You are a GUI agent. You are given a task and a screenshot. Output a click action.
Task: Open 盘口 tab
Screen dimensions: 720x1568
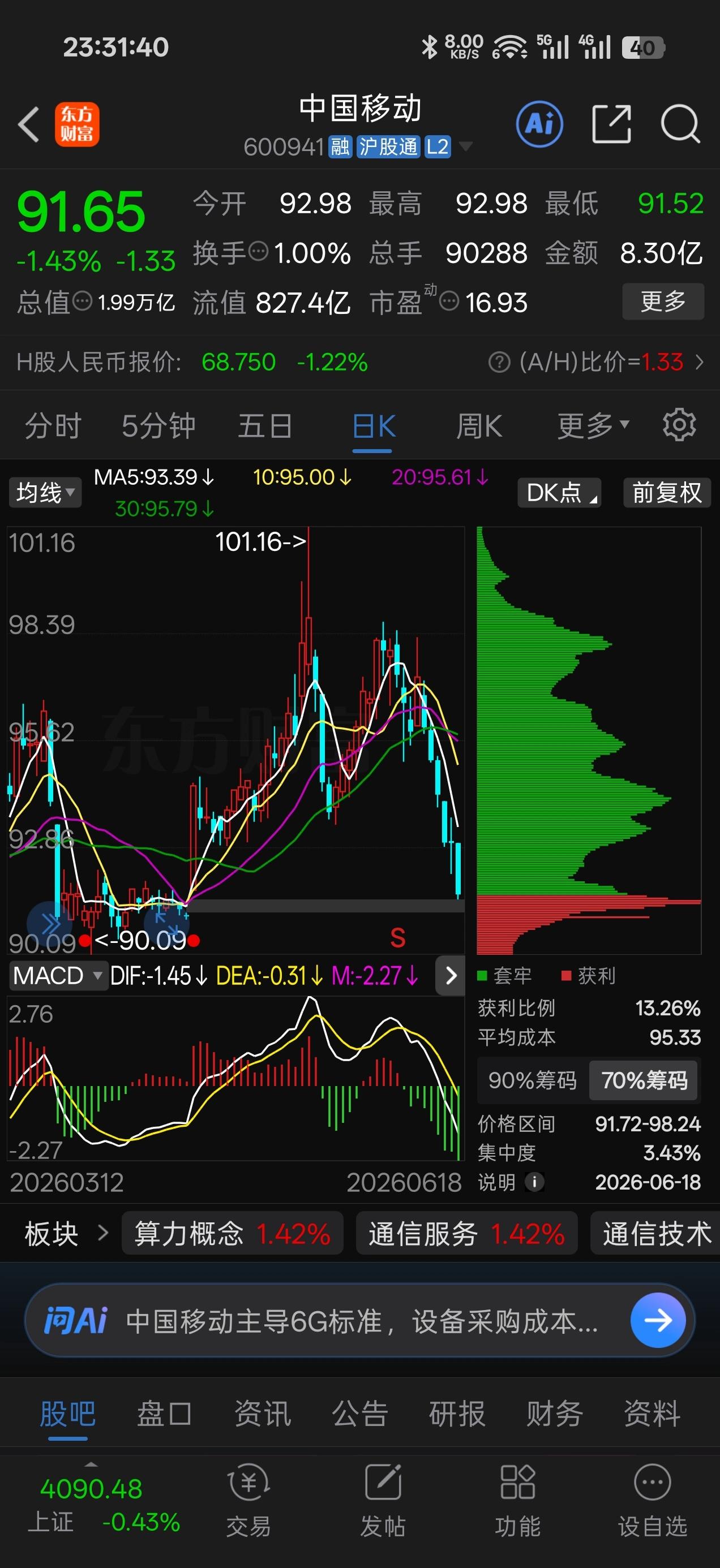coord(165,1414)
